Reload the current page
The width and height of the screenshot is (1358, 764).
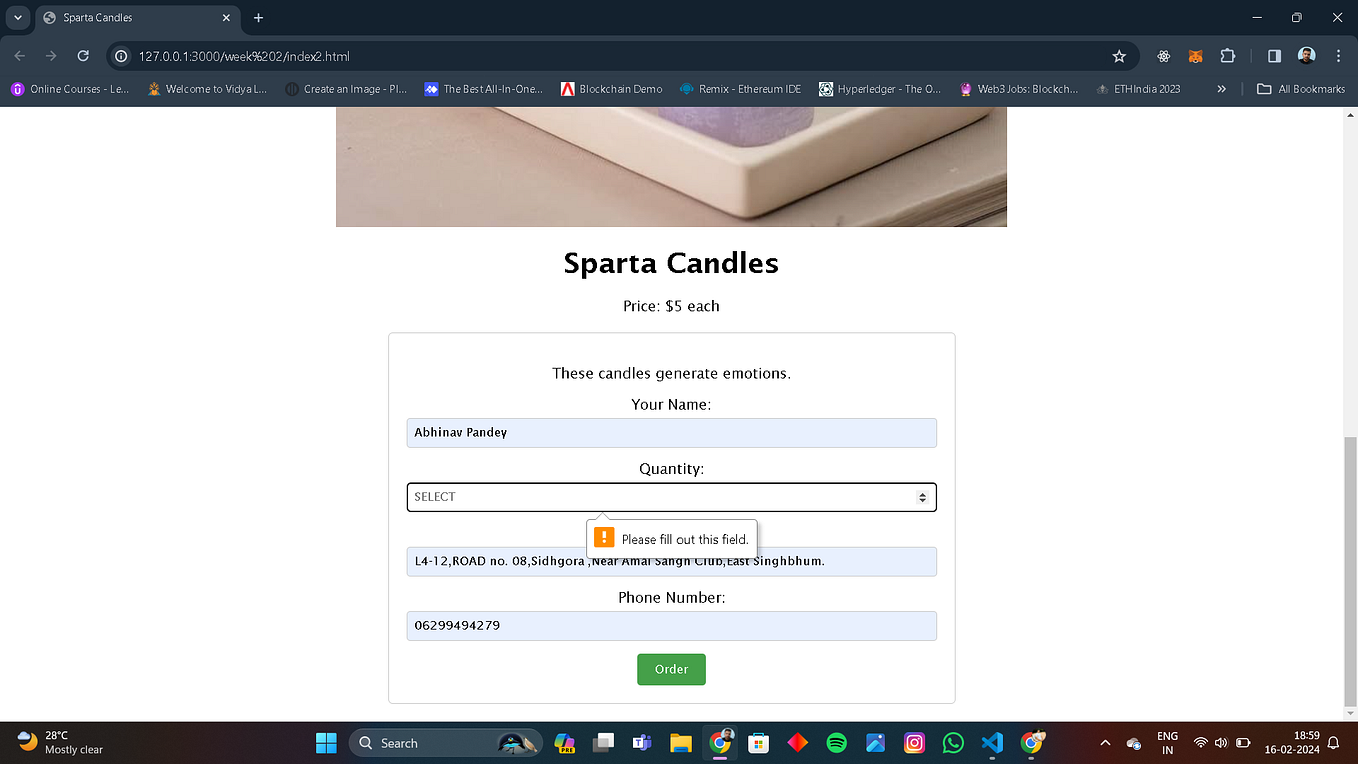[x=83, y=56]
